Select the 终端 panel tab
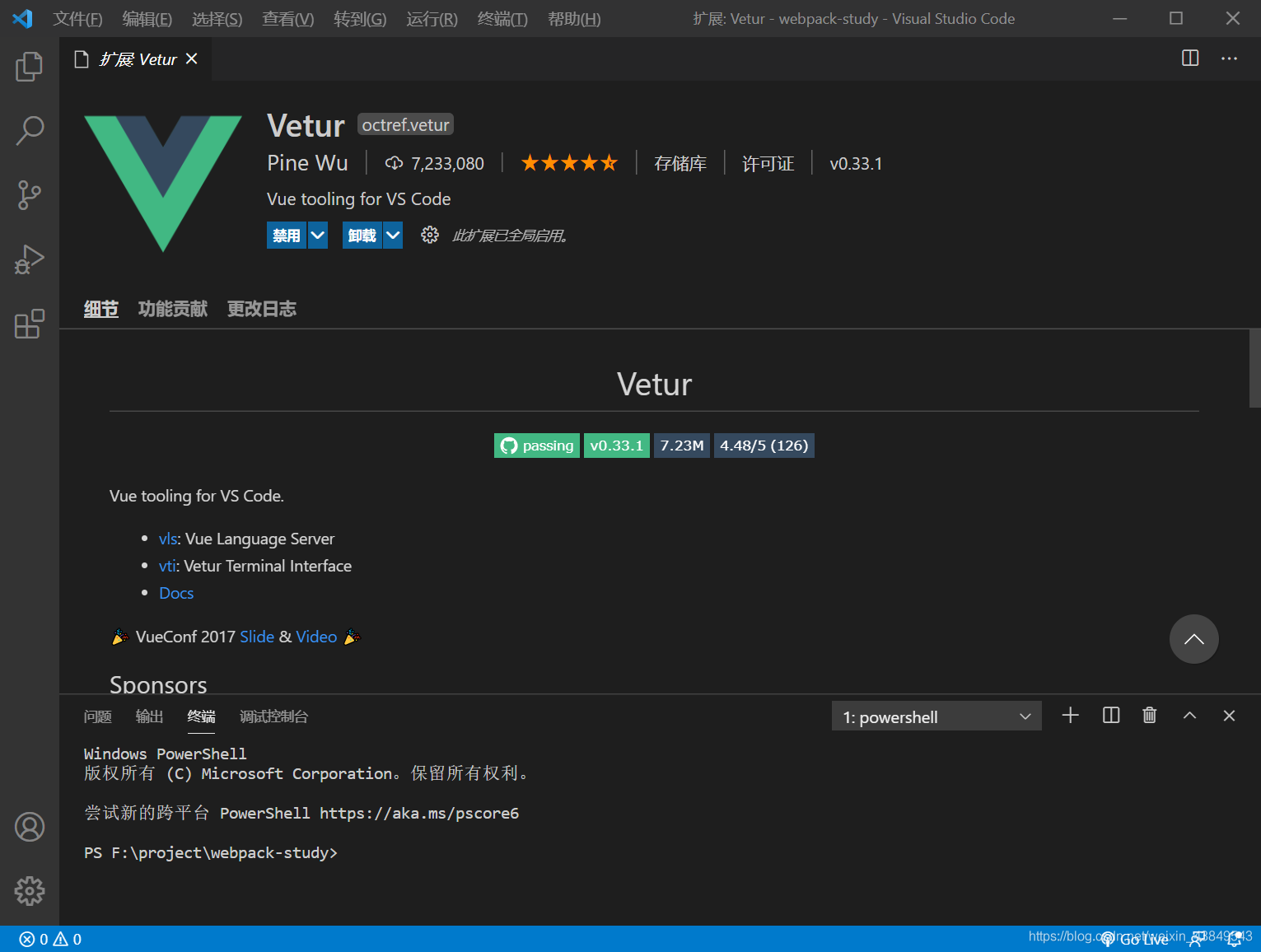 coord(201,716)
